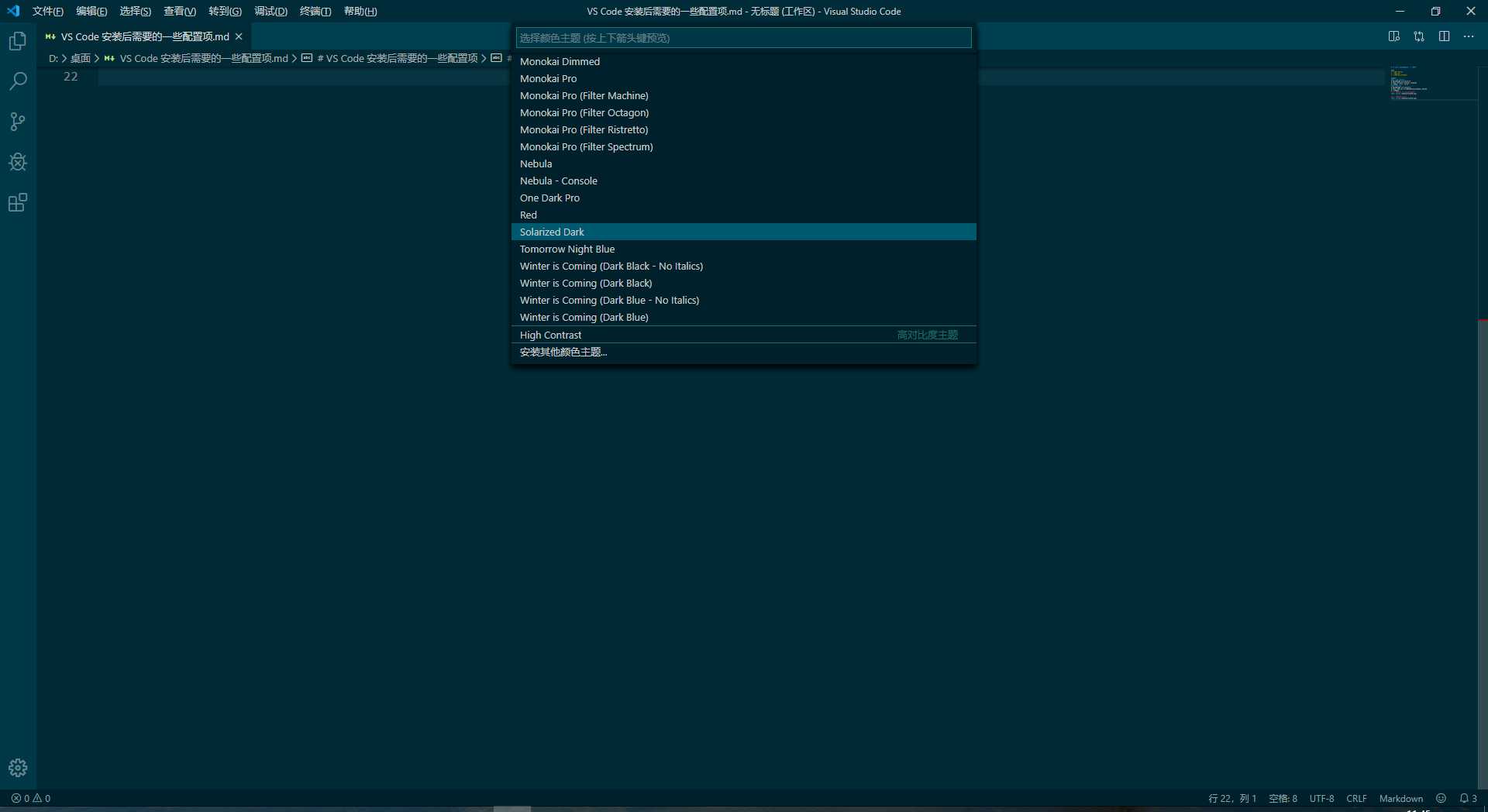Open the Source Control view
Screen dimensions: 1488x812
click(18, 122)
